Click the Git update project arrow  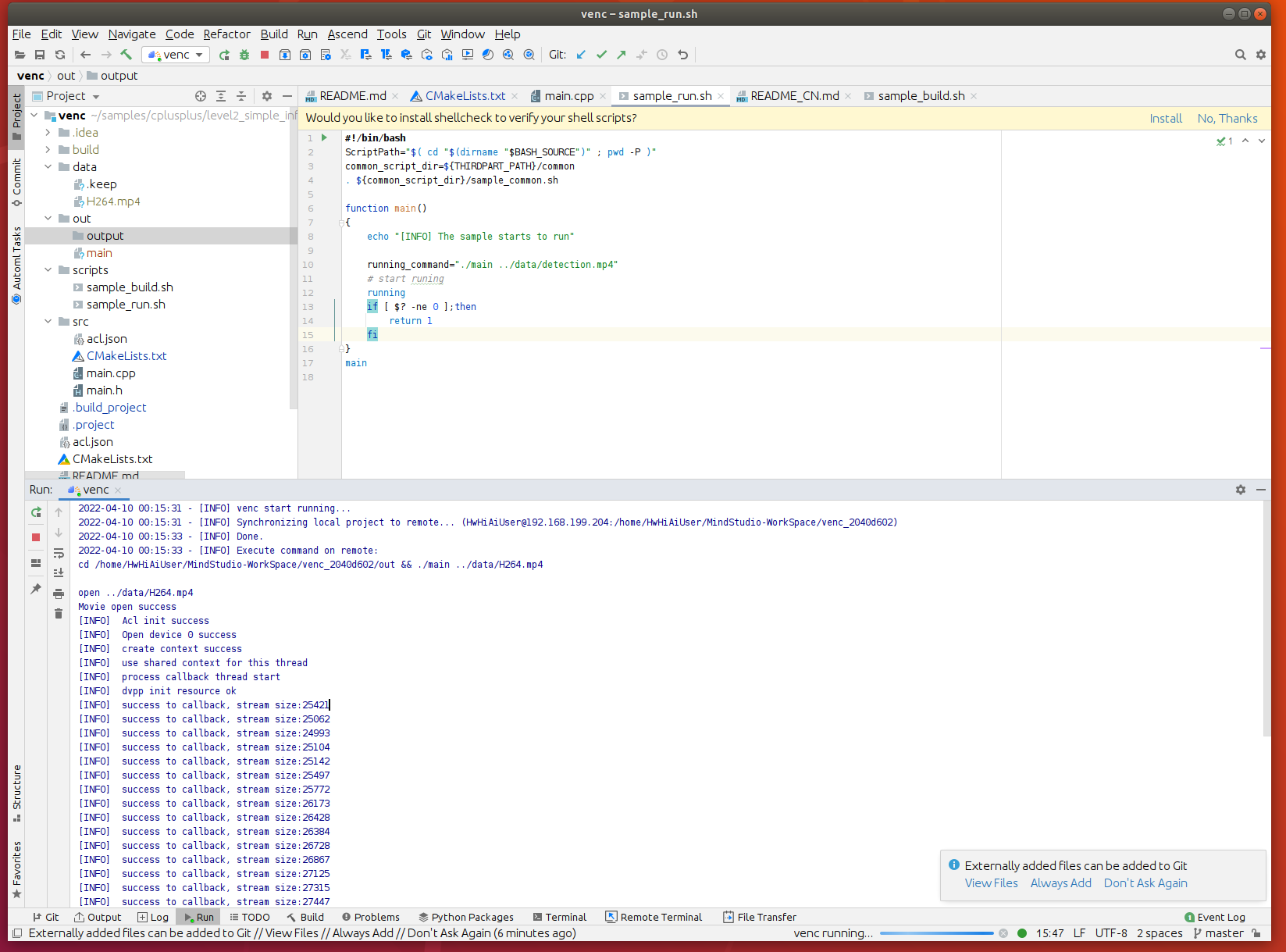(581, 55)
